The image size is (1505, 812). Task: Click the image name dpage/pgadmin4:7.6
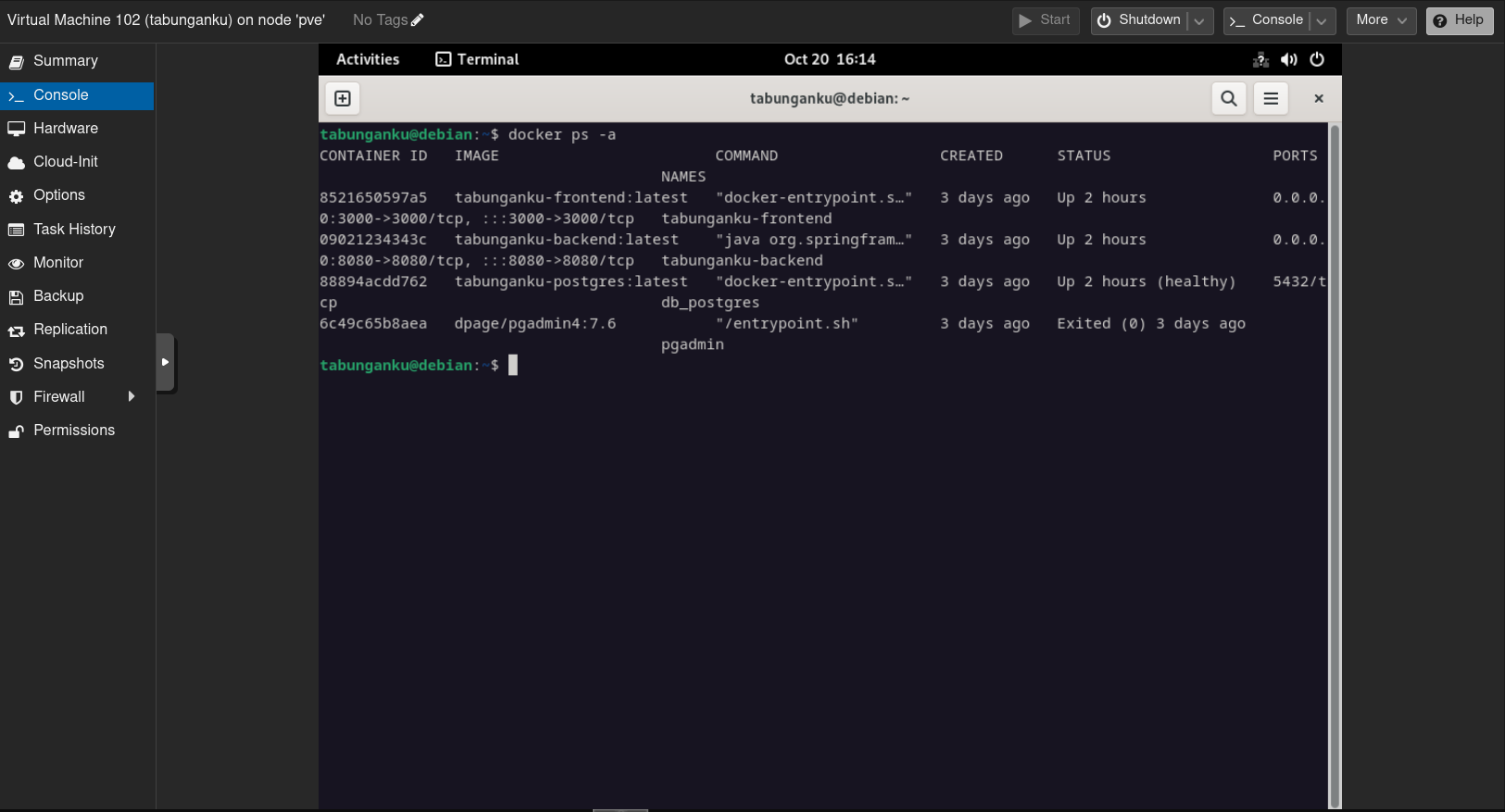click(x=535, y=324)
